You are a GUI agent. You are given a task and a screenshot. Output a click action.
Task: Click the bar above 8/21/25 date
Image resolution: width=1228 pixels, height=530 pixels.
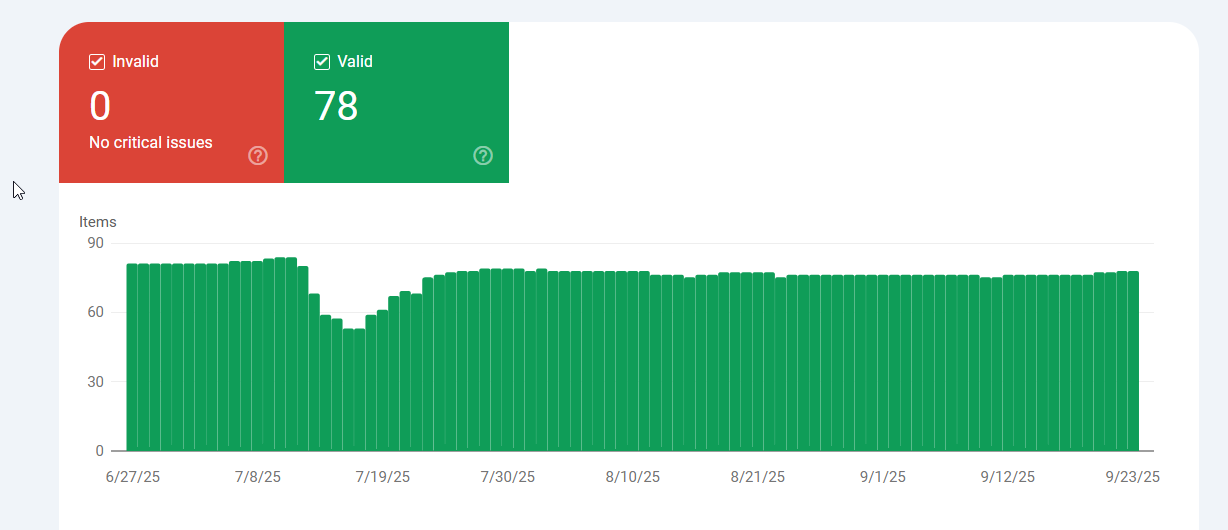tap(758, 362)
